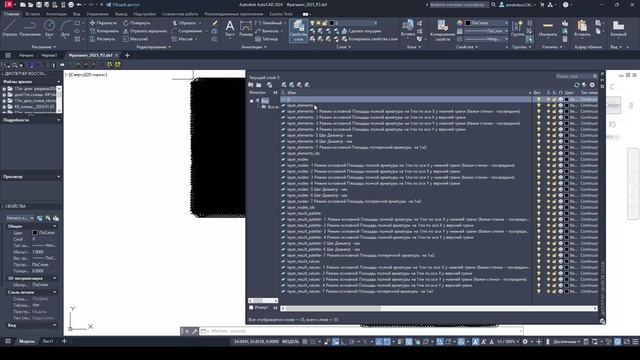Viewport: 640px width, 360px height.
Task: Open the Управление ribbon tab
Action: (x=98, y=14)
